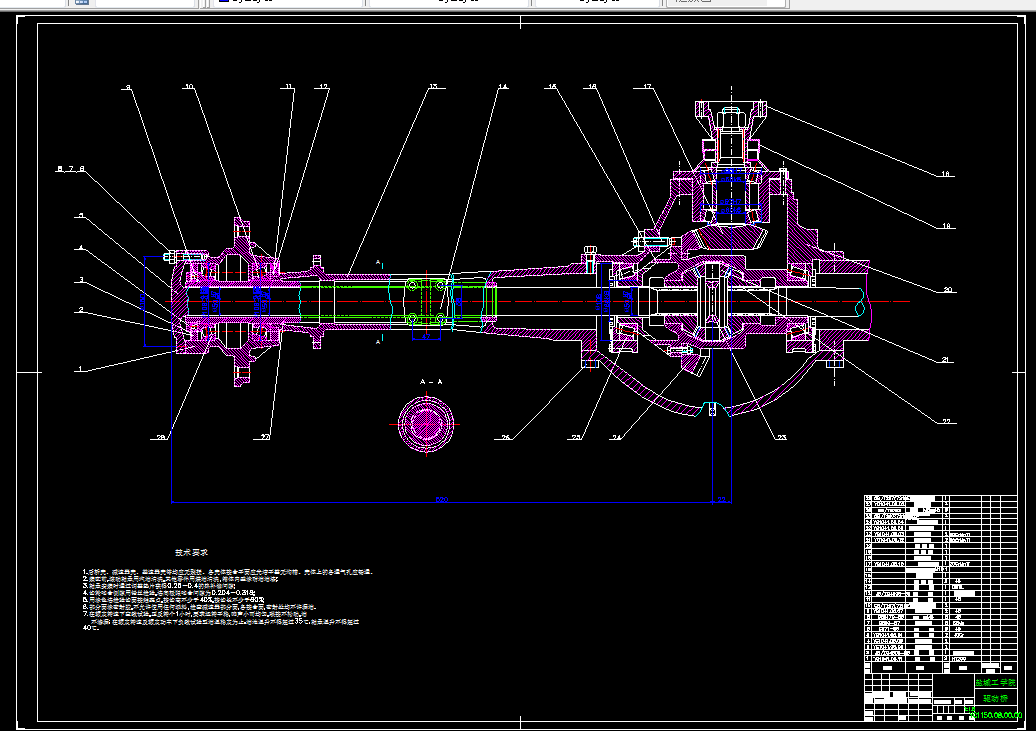The image size is (1036, 731).
Task: Select part balloon number 3
Action: [81, 280]
